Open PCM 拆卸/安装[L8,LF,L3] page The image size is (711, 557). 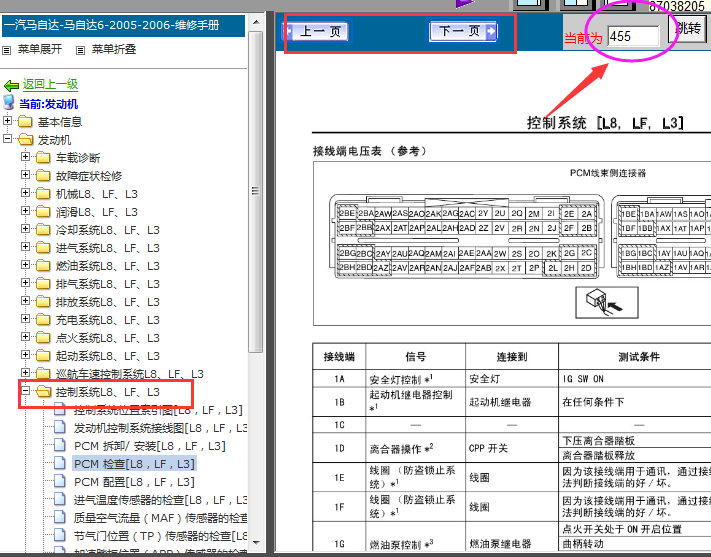[x=150, y=446]
